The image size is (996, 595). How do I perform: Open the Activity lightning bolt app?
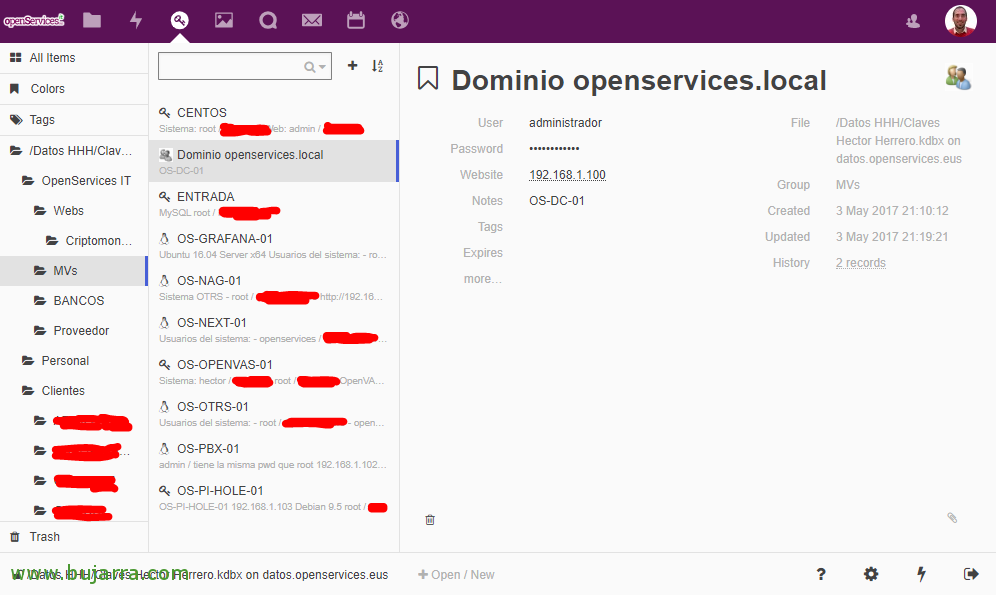tap(136, 20)
